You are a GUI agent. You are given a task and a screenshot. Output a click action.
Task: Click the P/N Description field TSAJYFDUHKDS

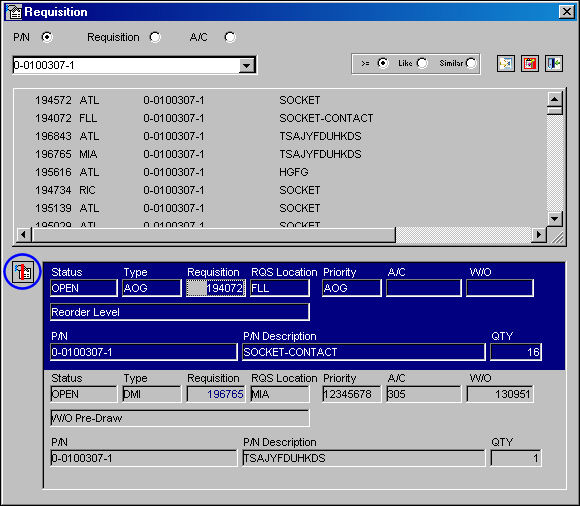point(364,458)
